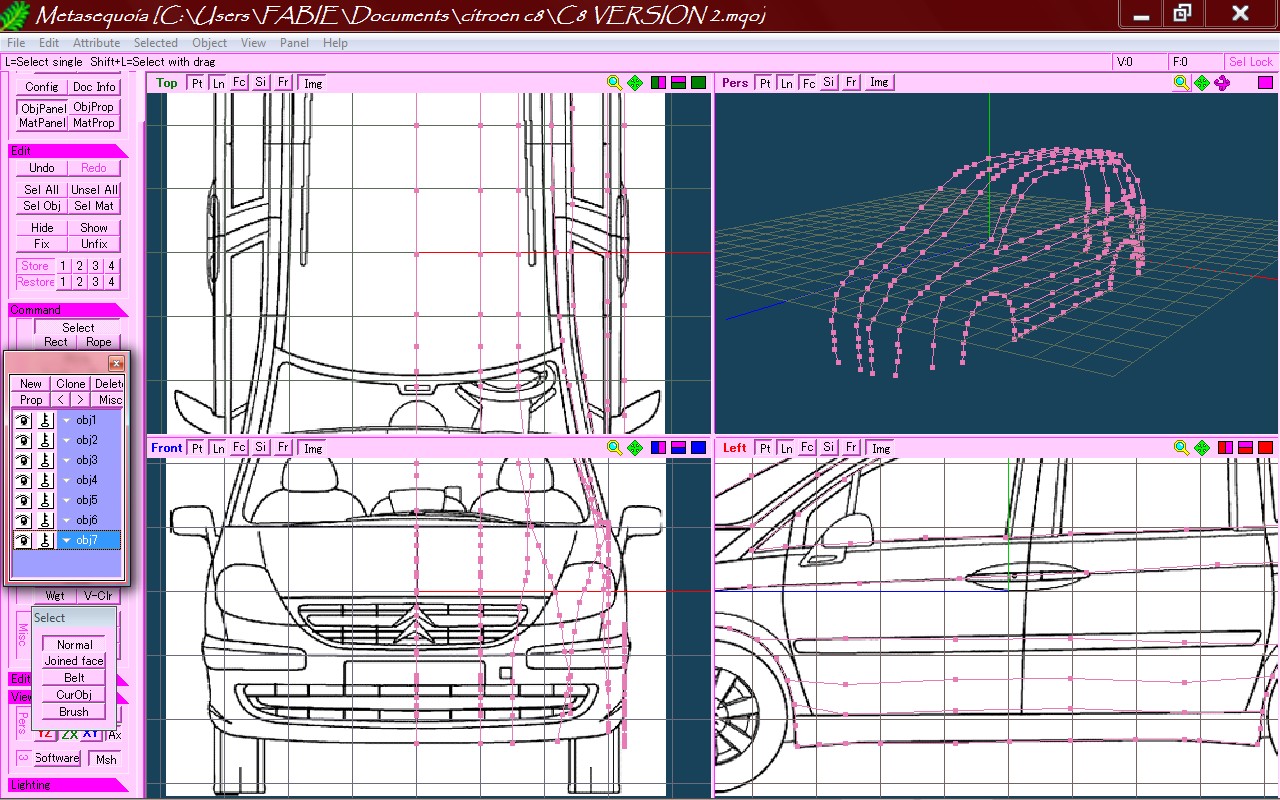Click the Clone button in the object panel
Viewport: 1280px width, 800px height.
(x=71, y=384)
